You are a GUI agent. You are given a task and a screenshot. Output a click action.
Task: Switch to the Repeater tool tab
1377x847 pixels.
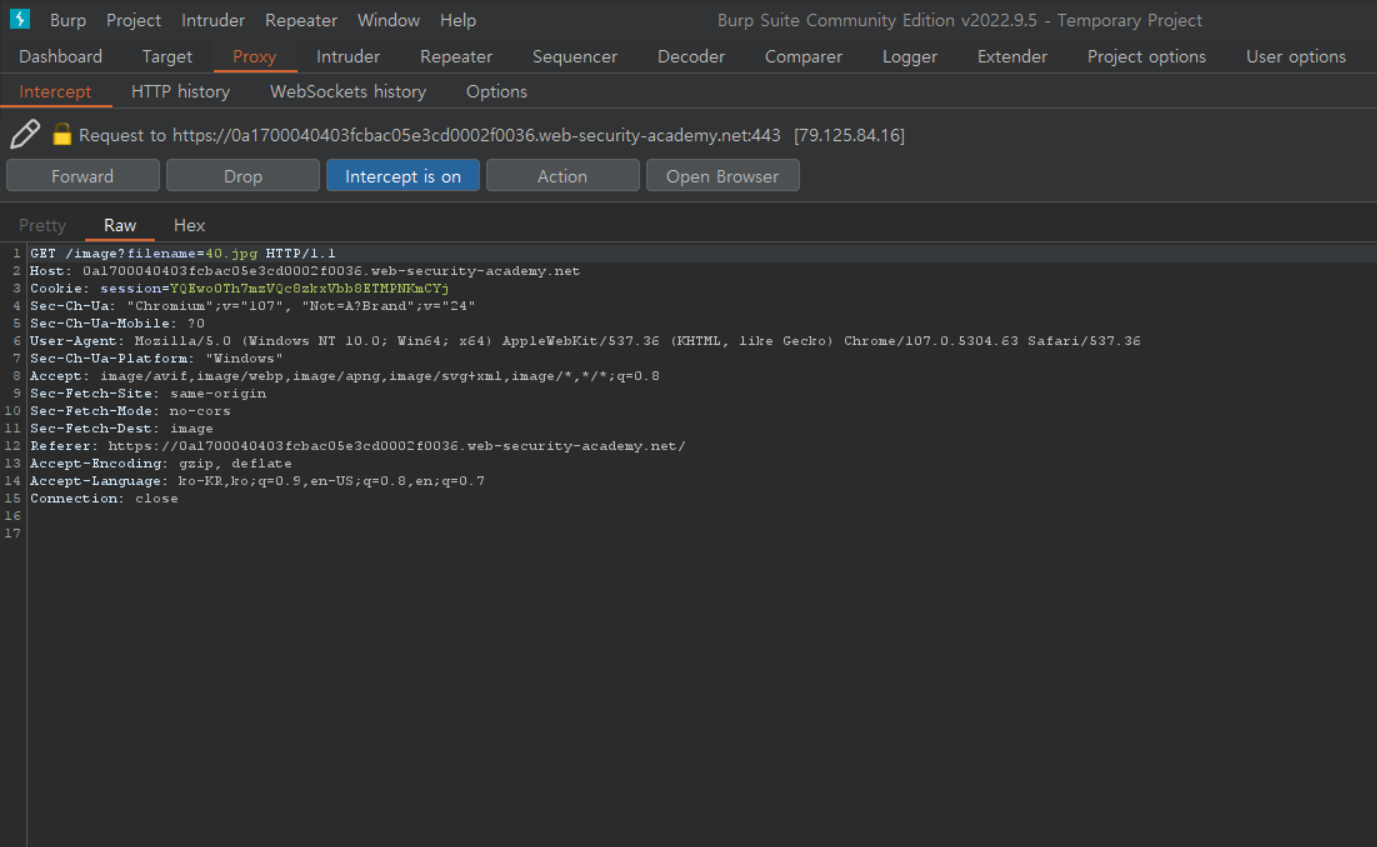[456, 57]
